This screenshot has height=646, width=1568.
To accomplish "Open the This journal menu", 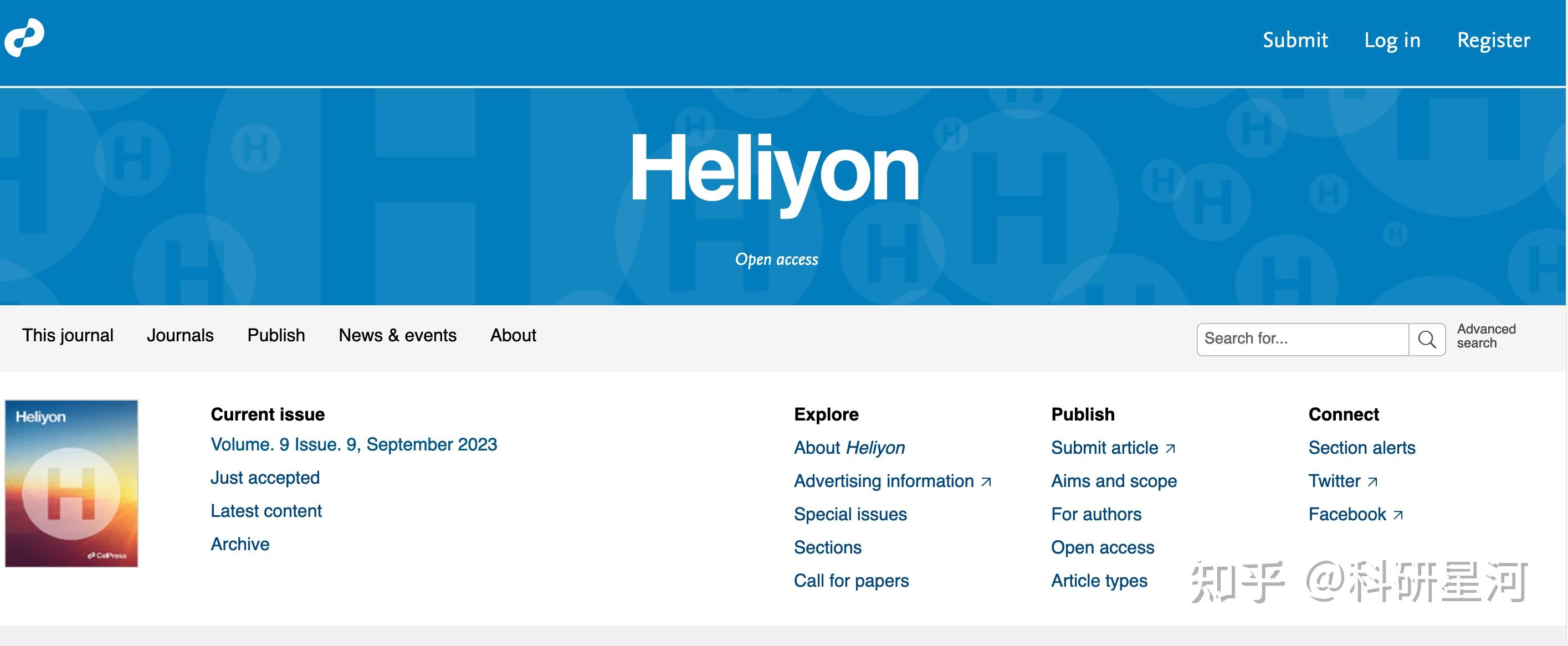I will [68, 335].
